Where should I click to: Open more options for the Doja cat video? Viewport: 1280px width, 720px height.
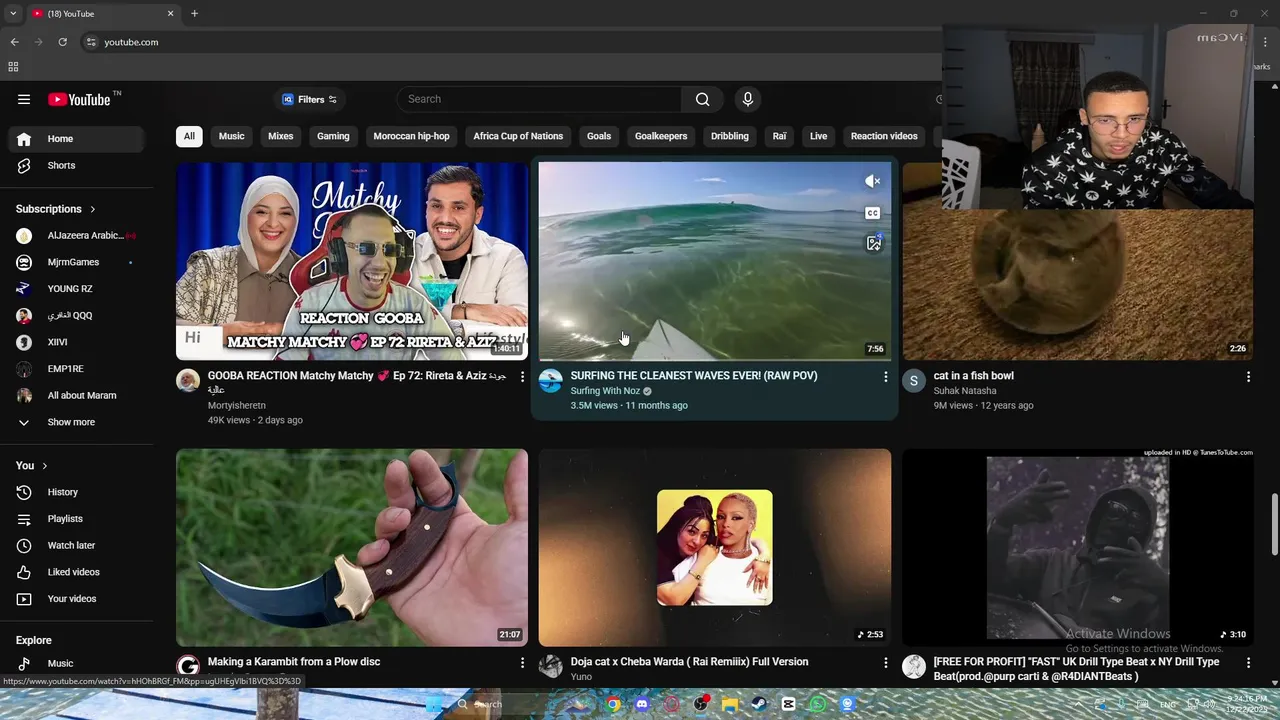tap(885, 663)
